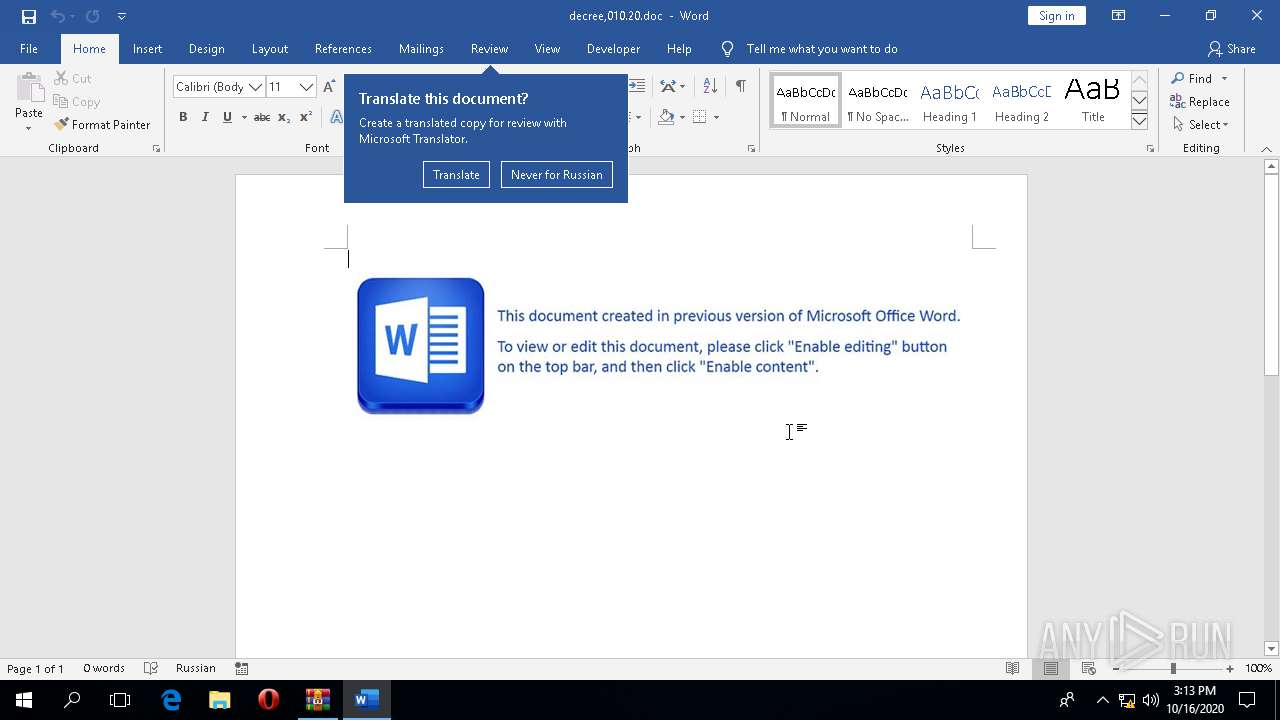The image size is (1280, 720).
Task: Click Format Painter
Action: 102,125
